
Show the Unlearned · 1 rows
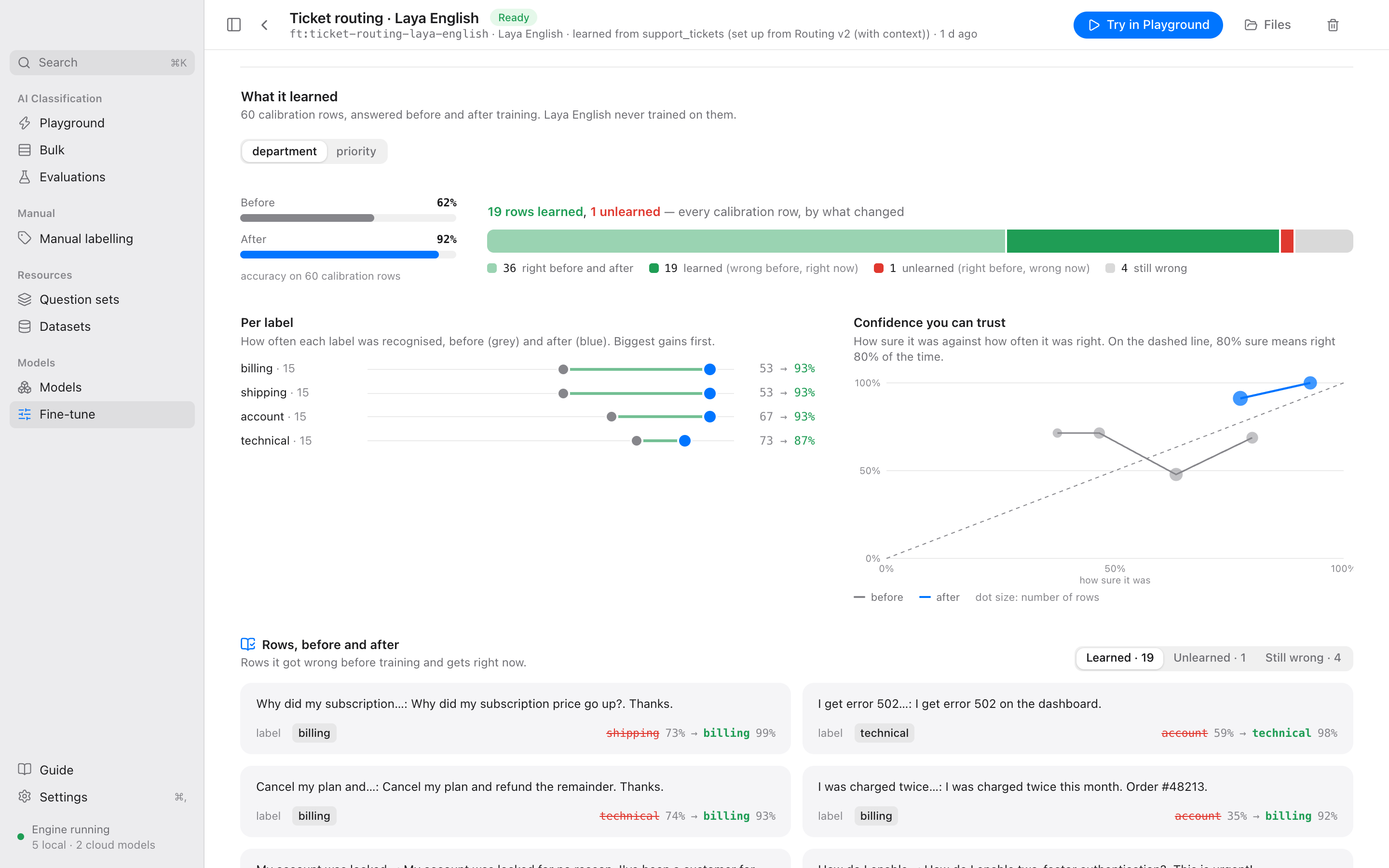(x=1210, y=657)
